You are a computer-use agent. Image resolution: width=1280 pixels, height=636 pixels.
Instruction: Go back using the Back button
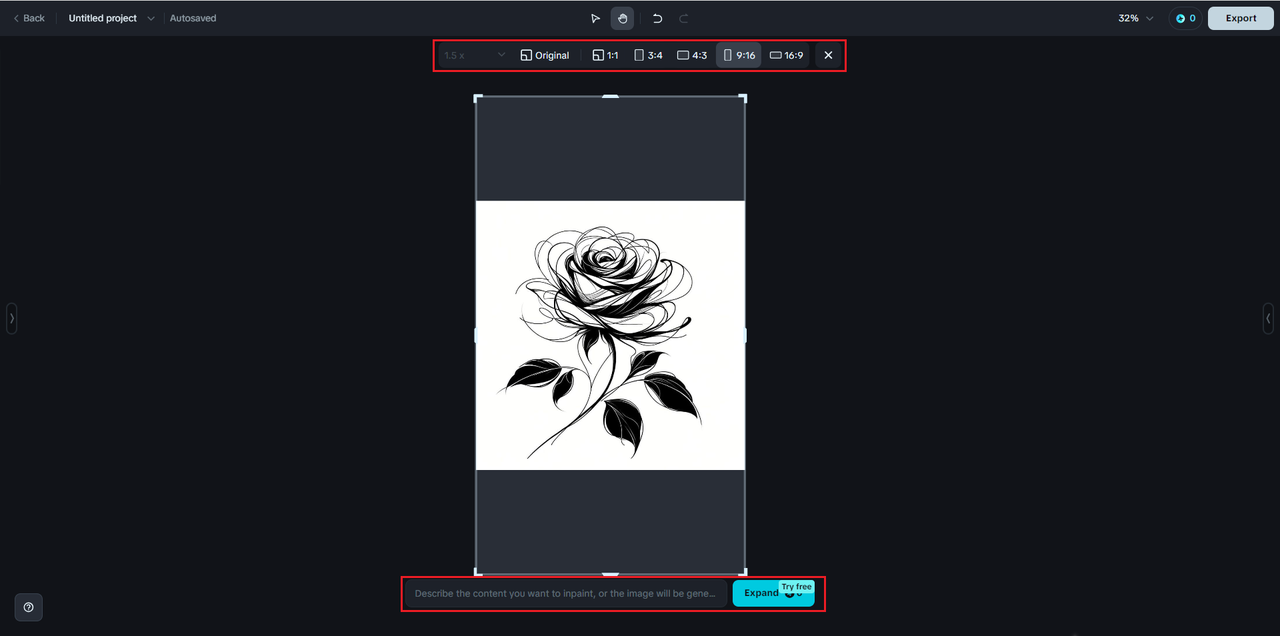coord(29,18)
